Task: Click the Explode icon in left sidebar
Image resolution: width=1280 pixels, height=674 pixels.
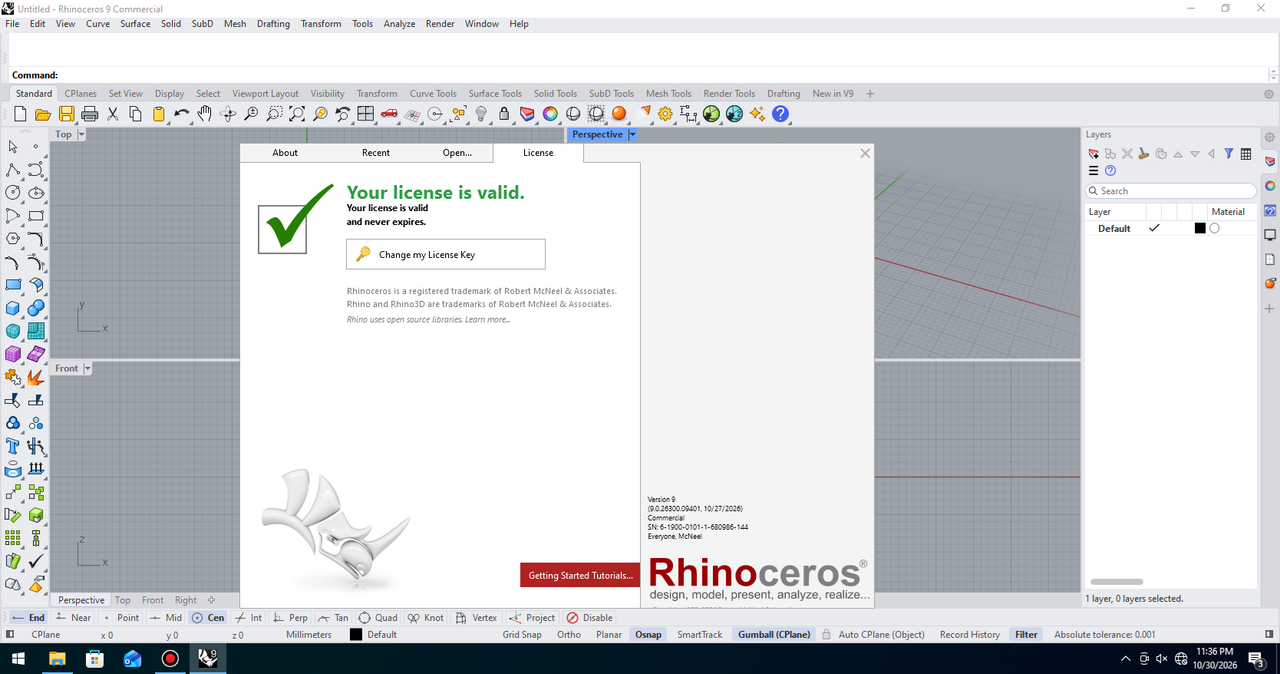Action: (x=36, y=377)
